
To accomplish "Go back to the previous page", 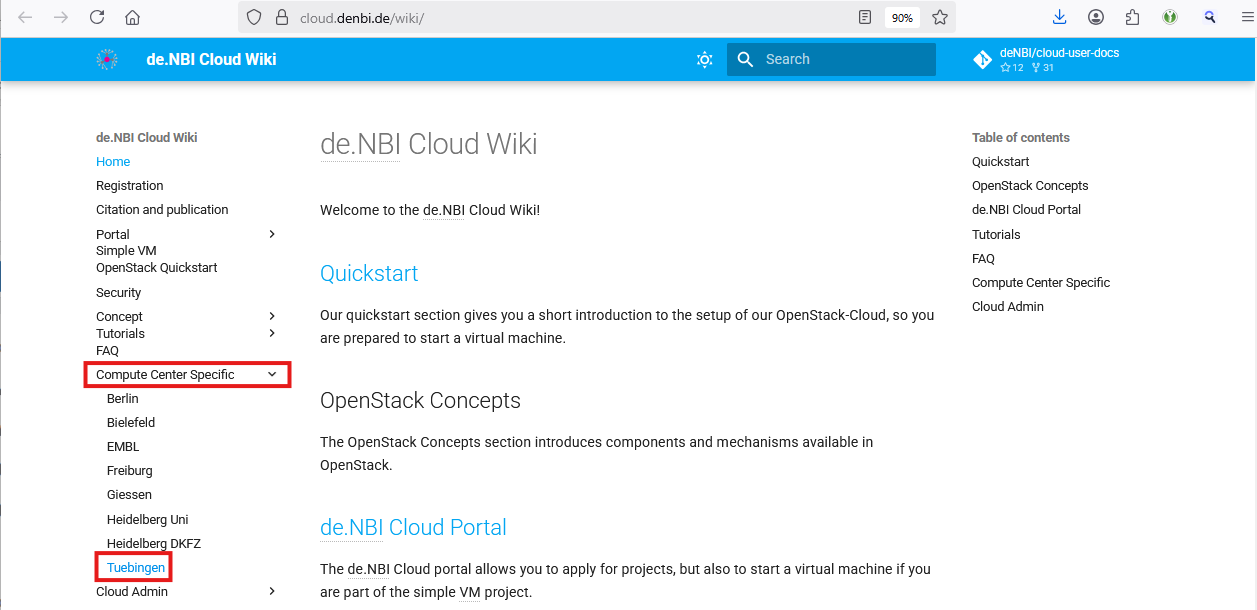I will click(x=25, y=18).
